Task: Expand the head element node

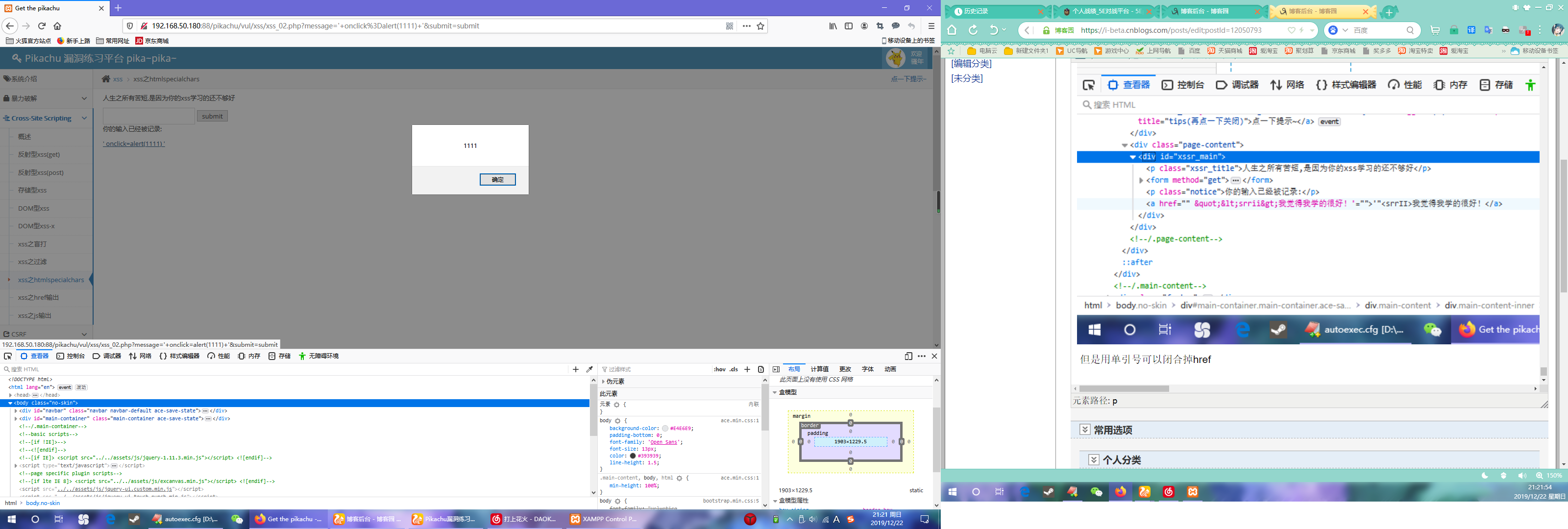Action: click(x=10, y=395)
